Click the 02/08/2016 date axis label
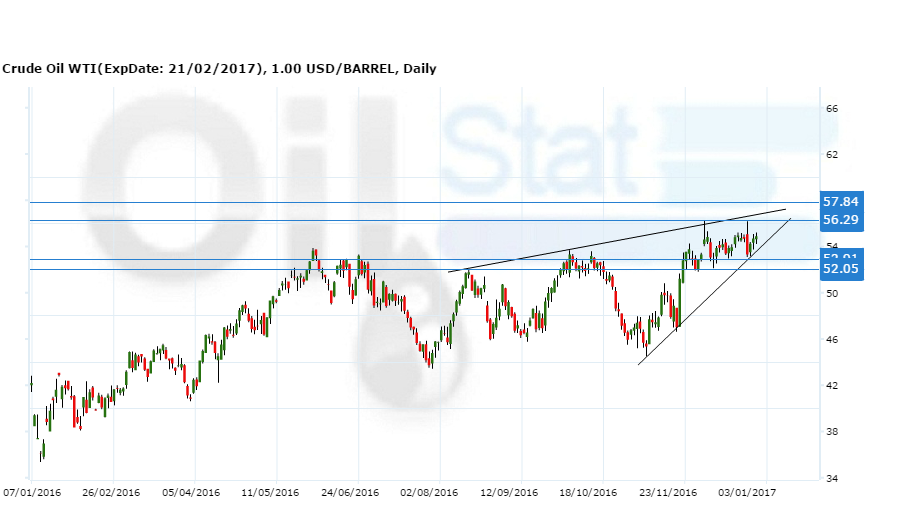 [429, 493]
